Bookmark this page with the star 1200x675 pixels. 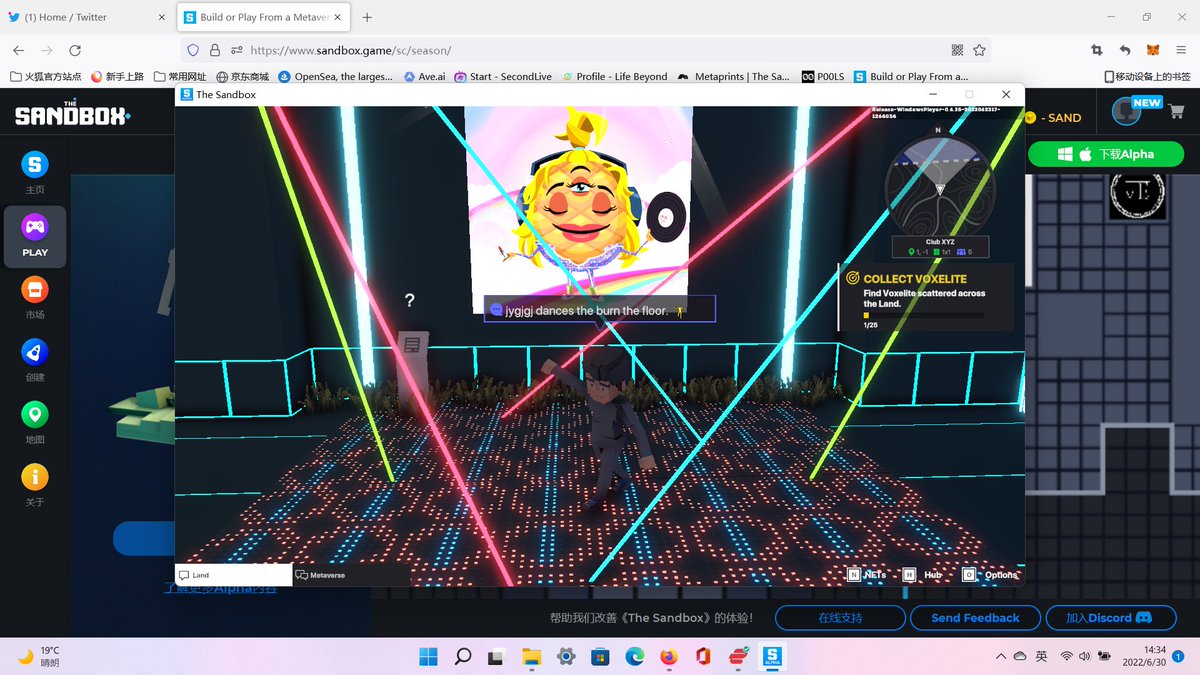coord(980,50)
